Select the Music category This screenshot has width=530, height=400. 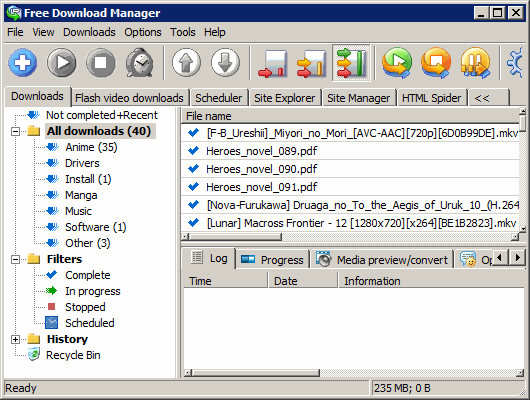coord(78,211)
